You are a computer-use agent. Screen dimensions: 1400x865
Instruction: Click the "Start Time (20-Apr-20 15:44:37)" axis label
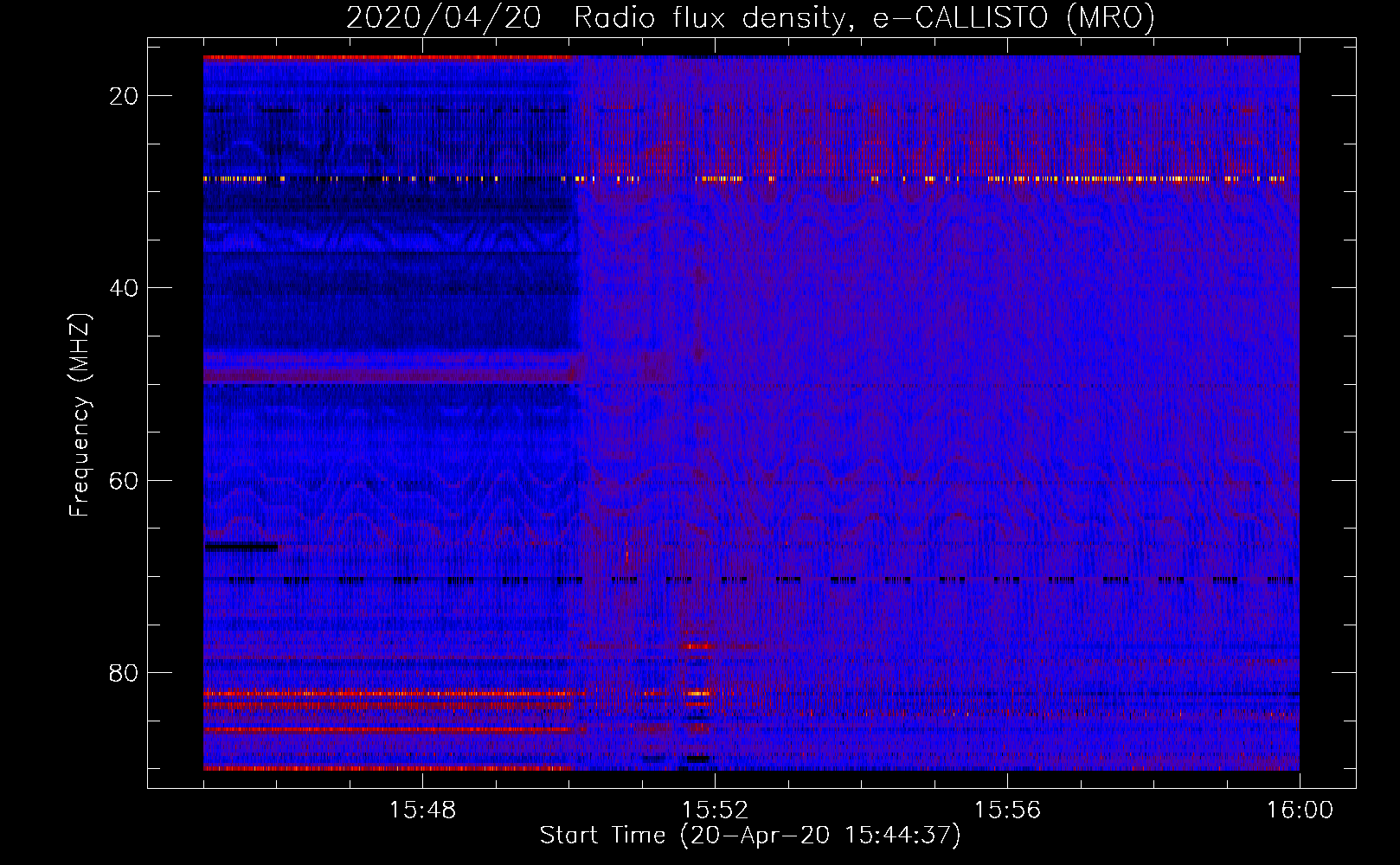tap(750, 836)
